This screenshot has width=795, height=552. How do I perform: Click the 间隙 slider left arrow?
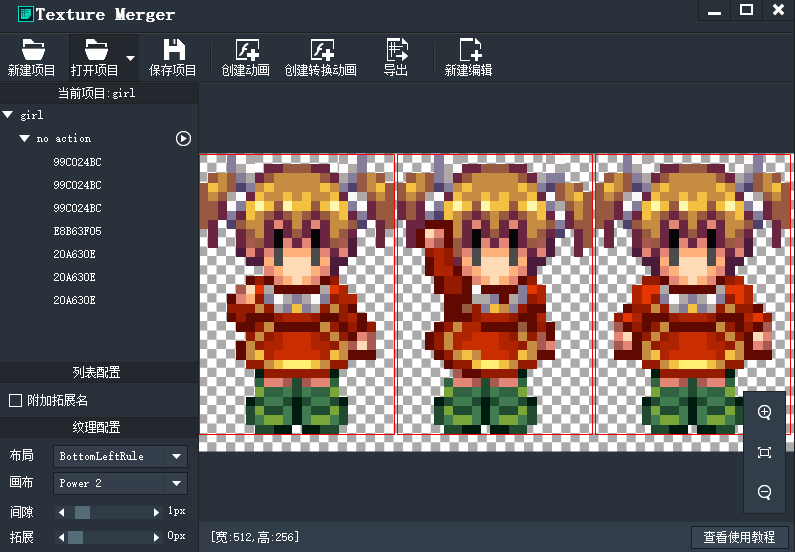[x=61, y=512]
